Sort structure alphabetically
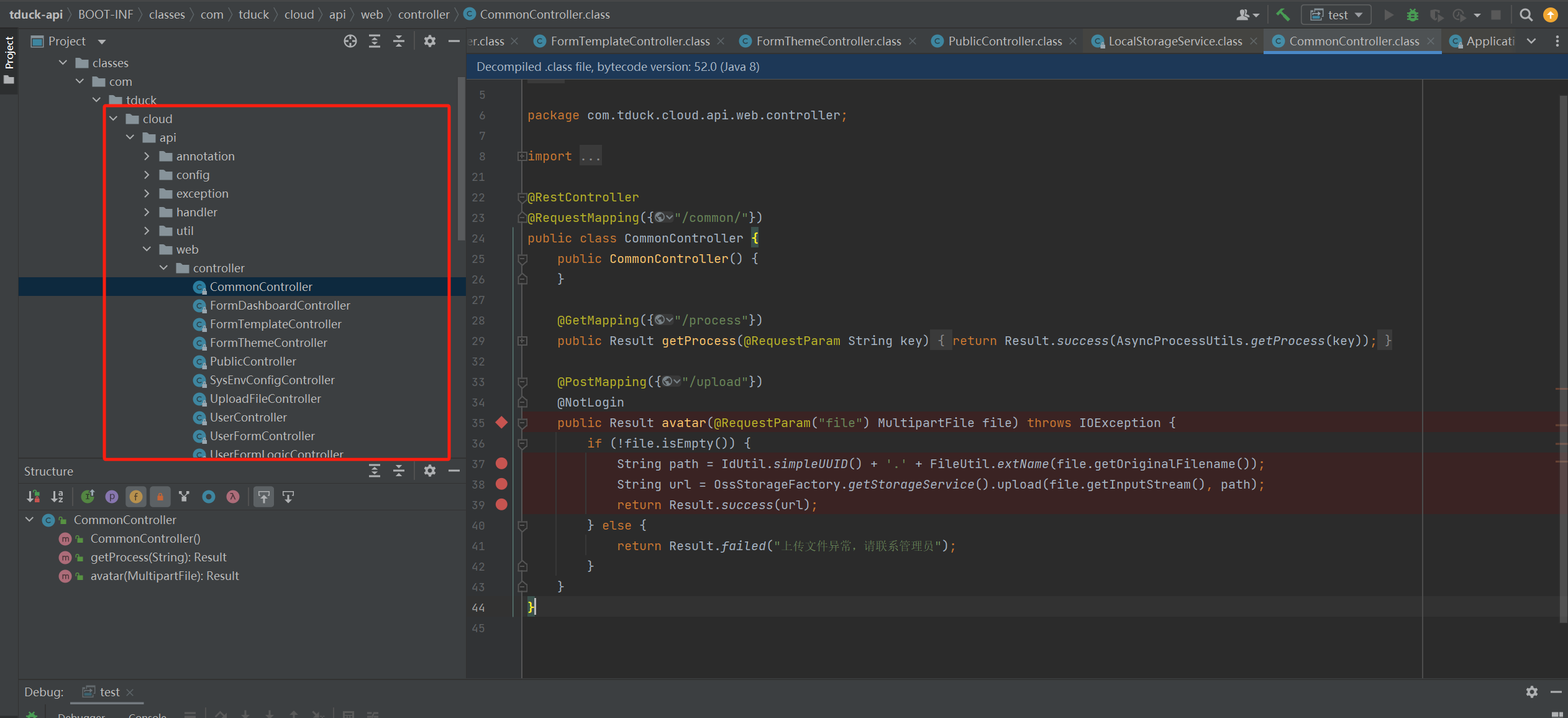Viewport: 1568px width, 718px height. 57,496
